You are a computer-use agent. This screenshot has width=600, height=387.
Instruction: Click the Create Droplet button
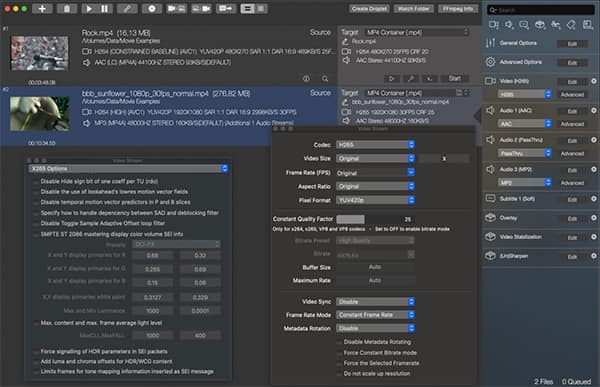(369, 8)
